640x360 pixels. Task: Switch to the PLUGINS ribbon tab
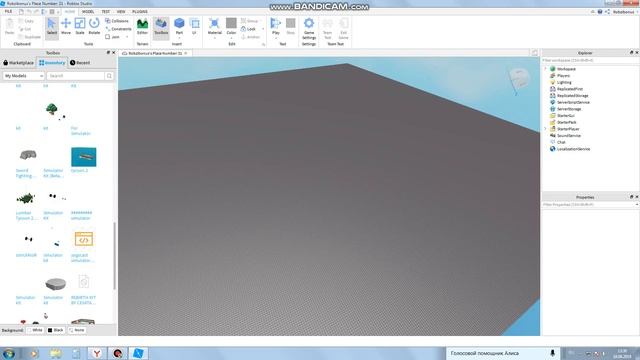click(x=140, y=12)
